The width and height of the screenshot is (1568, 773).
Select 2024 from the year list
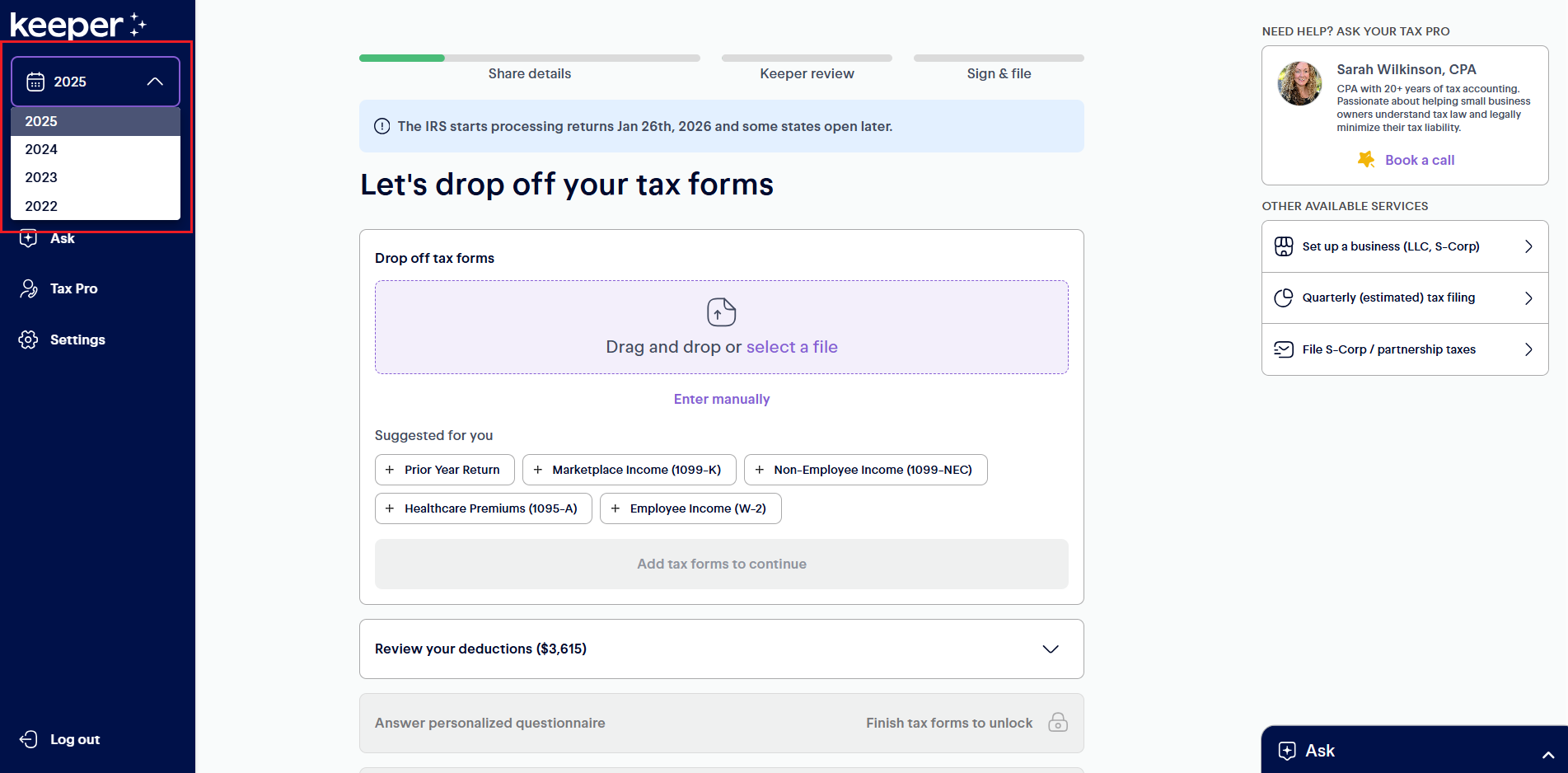tap(41, 149)
